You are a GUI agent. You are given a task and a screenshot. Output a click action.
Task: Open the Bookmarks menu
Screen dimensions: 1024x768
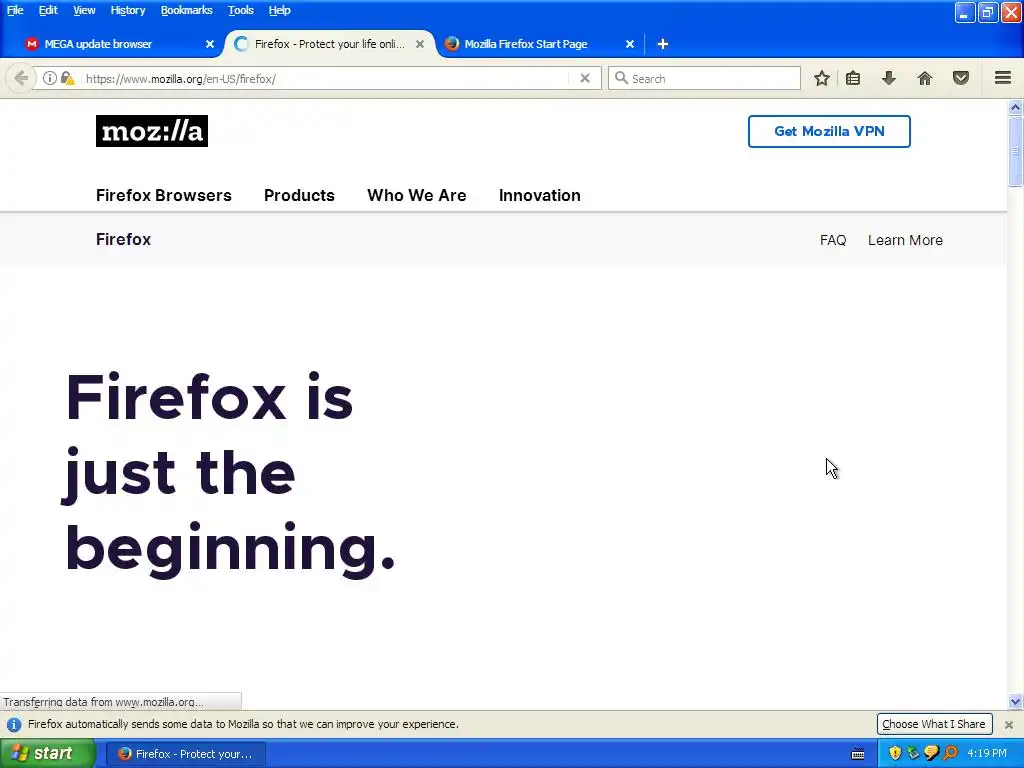click(x=186, y=10)
